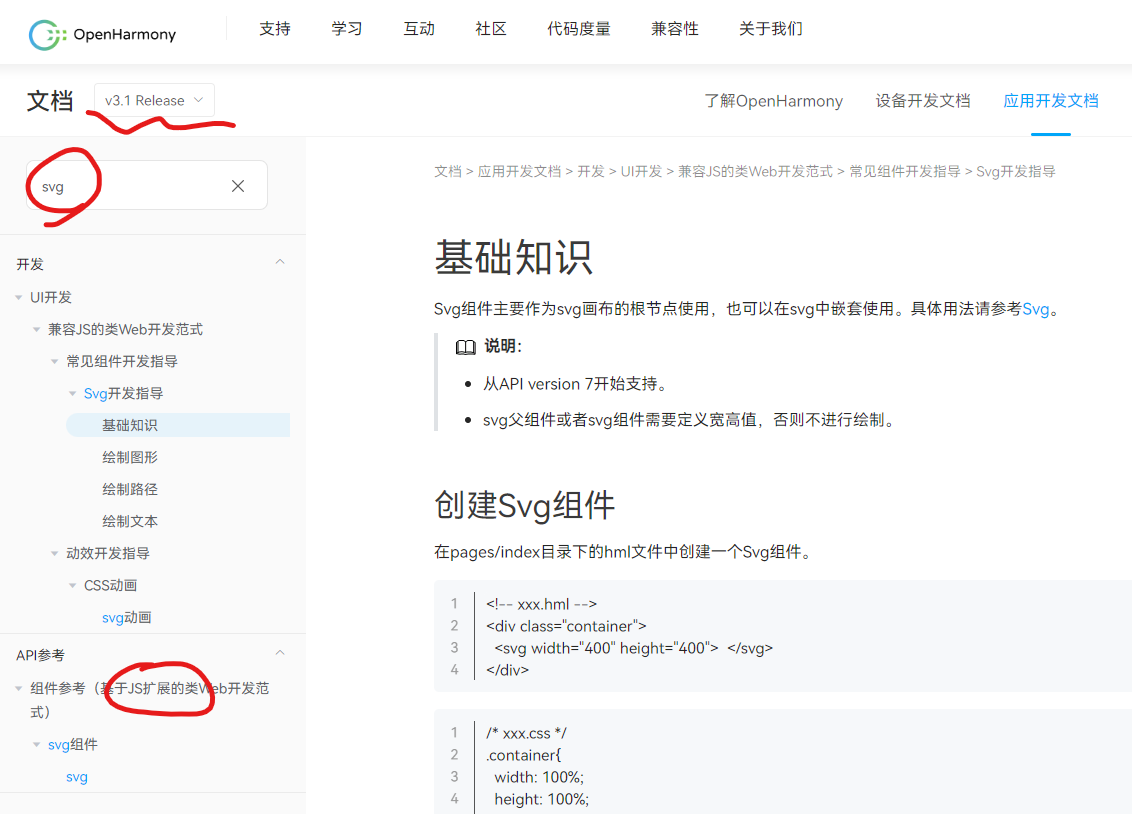The image size is (1132, 814).
Task: Open 绘制图形 in the sidebar tree
Action: [x=130, y=458]
